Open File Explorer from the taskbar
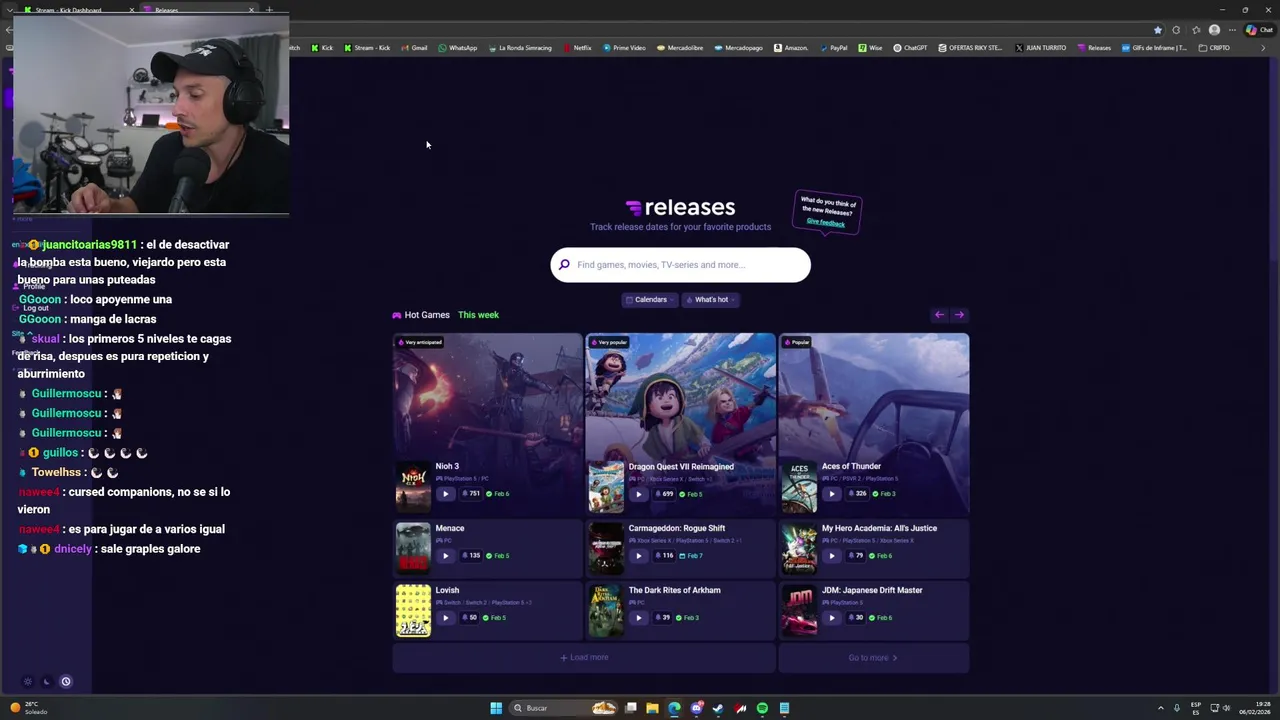1280x720 pixels. [x=652, y=708]
